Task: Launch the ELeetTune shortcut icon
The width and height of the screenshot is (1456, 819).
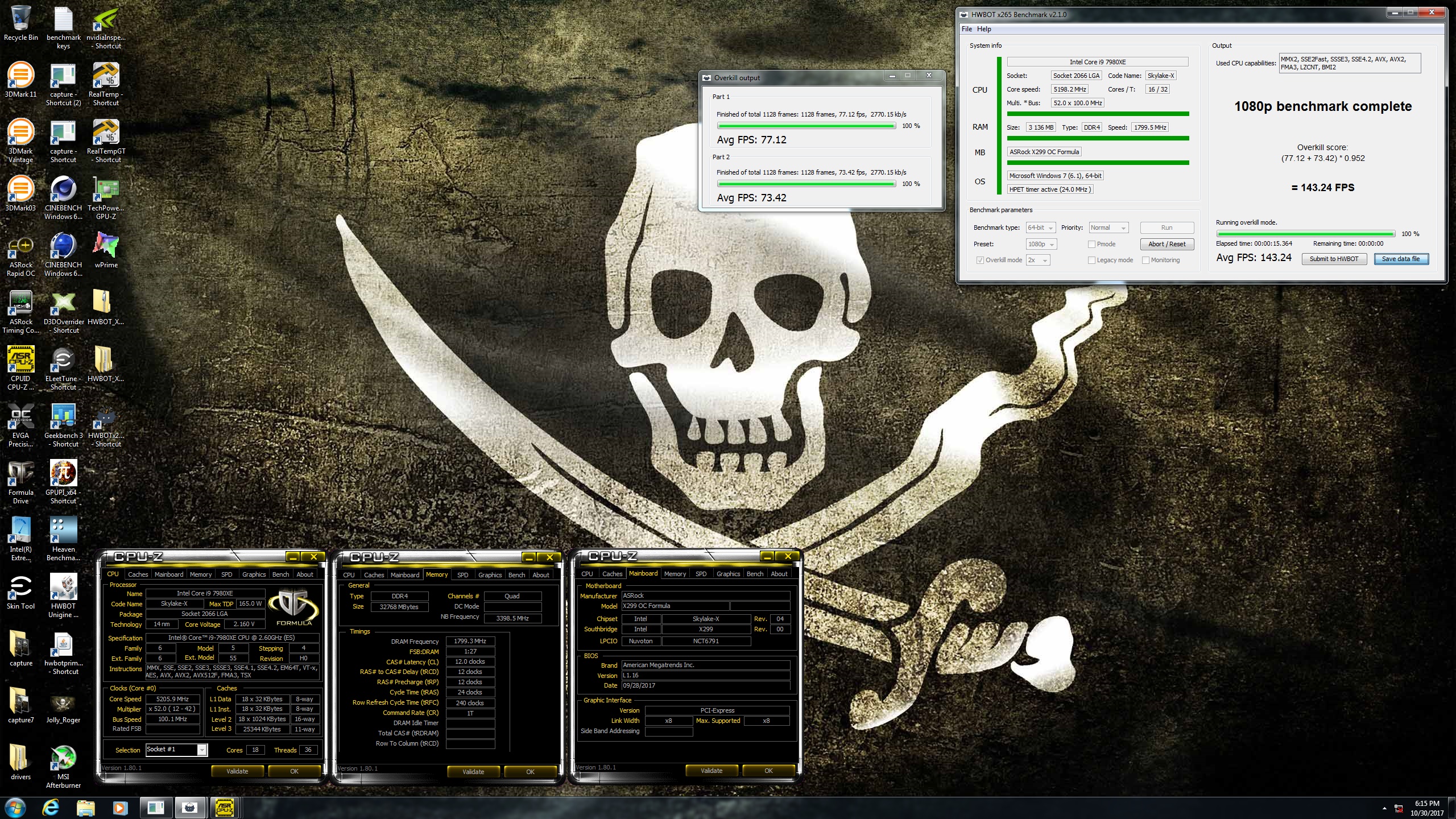Action: [63, 369]
